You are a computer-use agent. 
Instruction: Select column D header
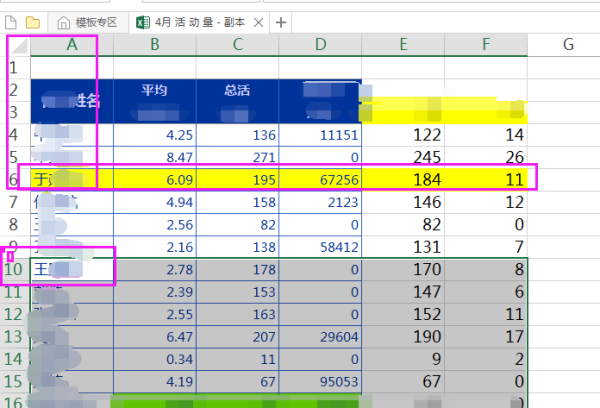point(319,44)
